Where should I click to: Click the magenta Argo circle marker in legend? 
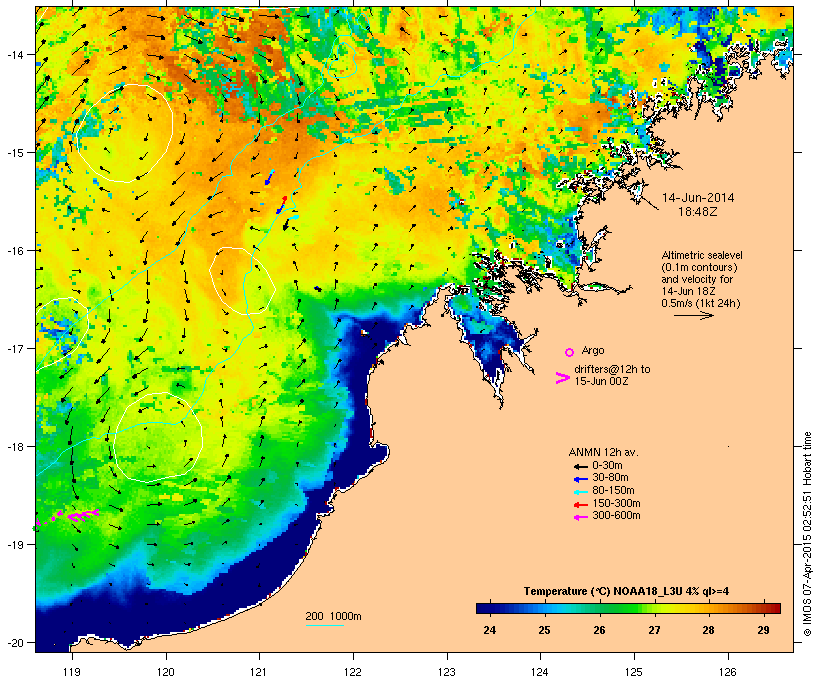(x=570, y=352)
